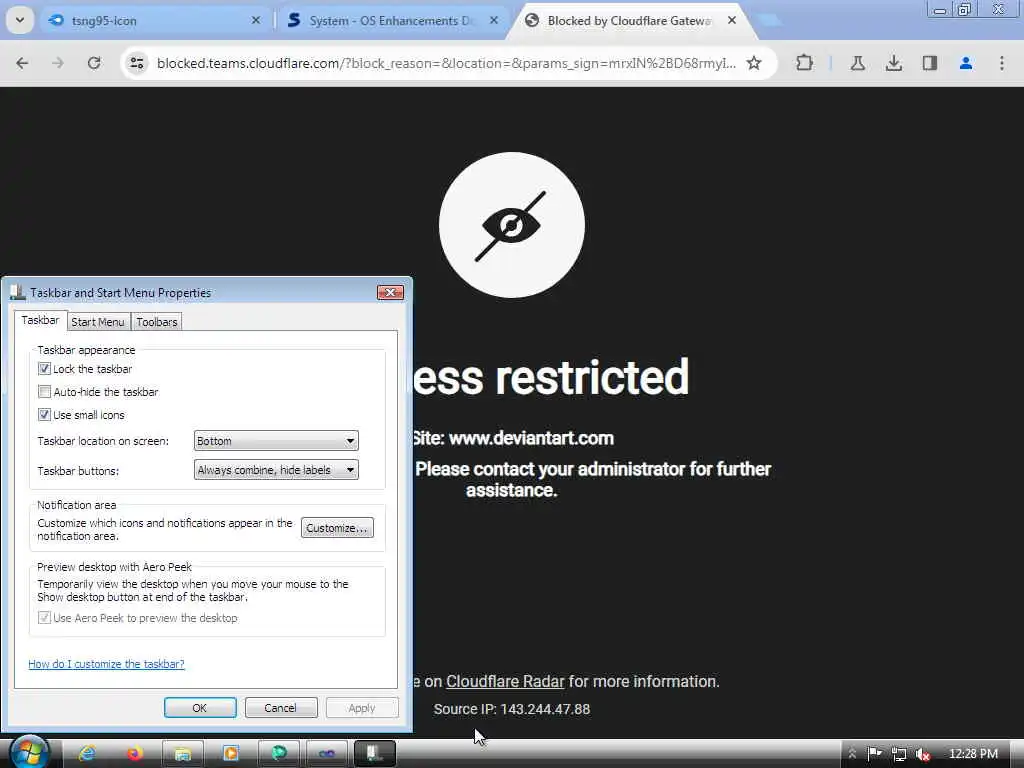This screenshot has height=768, width=1024.
Task: Reload the blocked page
Action: tap(94, 63)
